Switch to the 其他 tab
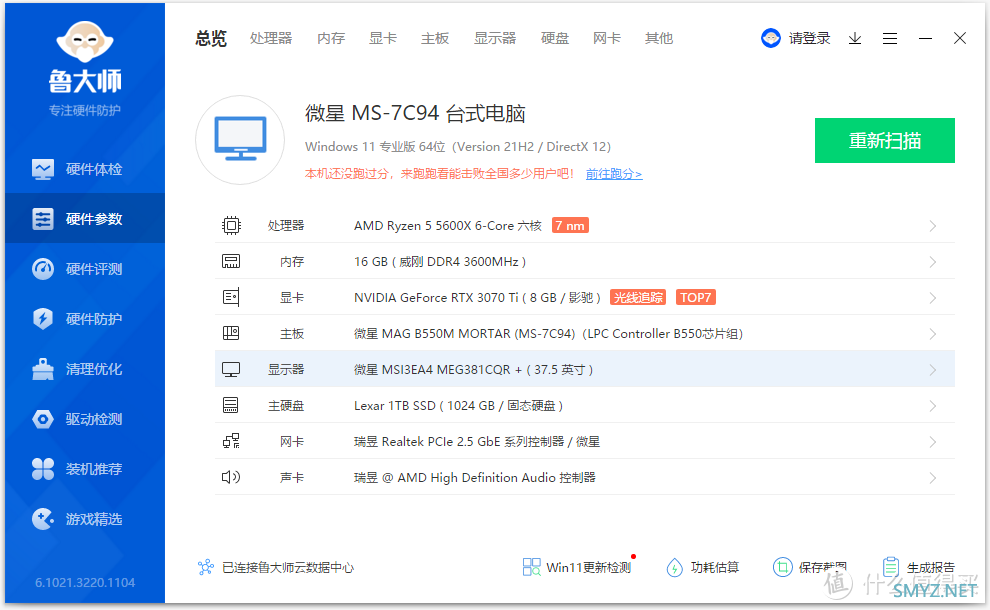 tap(659, 39)
